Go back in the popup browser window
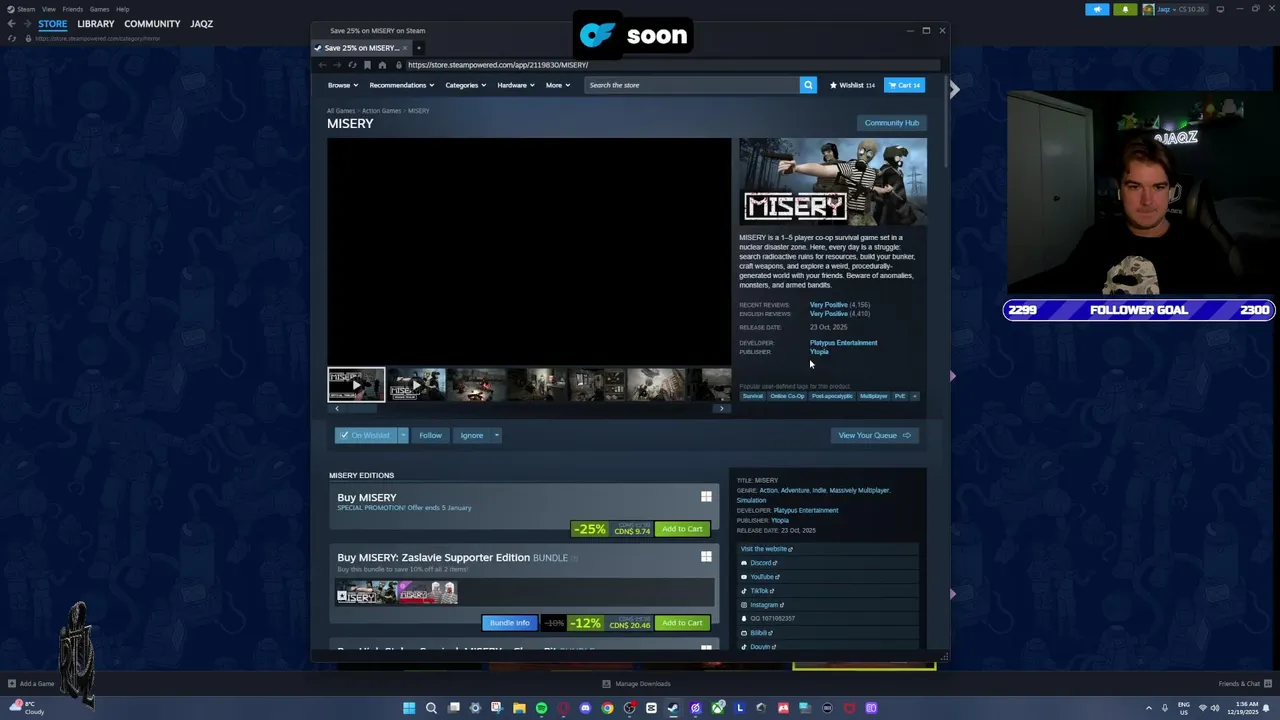 (322, 65)
